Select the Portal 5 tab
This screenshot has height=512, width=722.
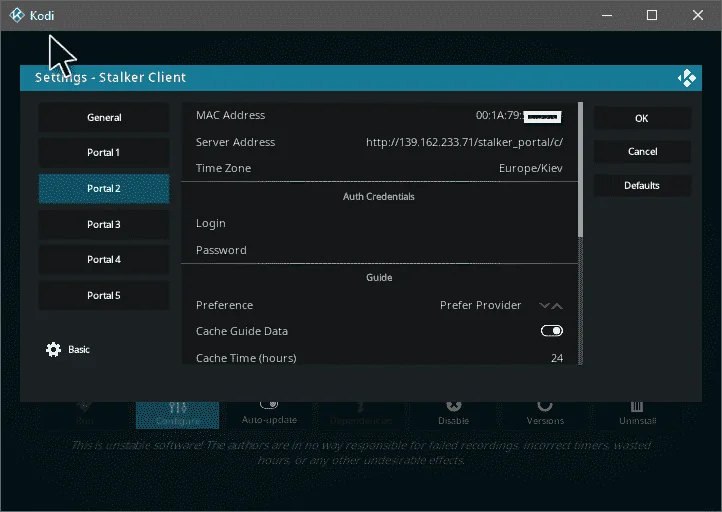104,296
